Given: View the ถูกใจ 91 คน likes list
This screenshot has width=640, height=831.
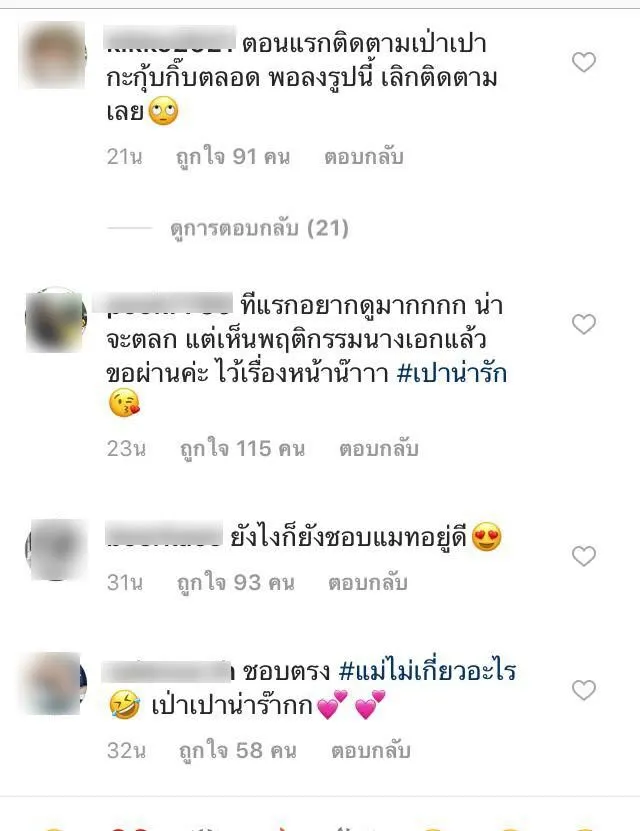Looking at the screenshot, I should [233, 157].
